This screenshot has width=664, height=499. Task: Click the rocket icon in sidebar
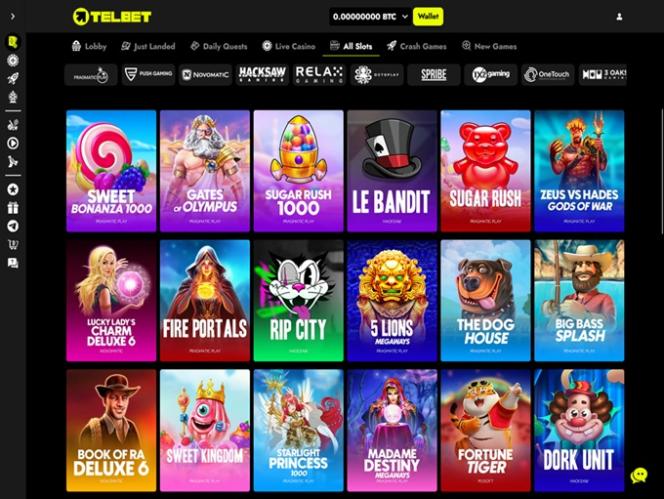point(13,78)
